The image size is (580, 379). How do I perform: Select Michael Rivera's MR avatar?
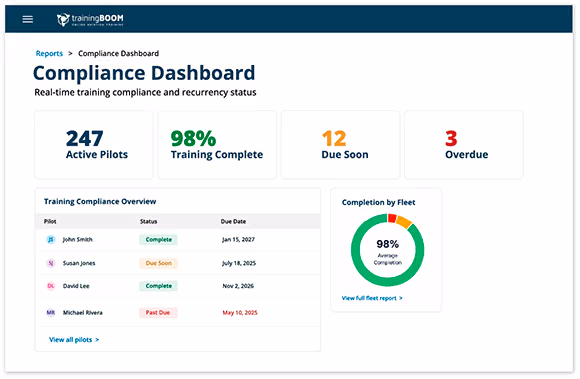tap(51, 313)
